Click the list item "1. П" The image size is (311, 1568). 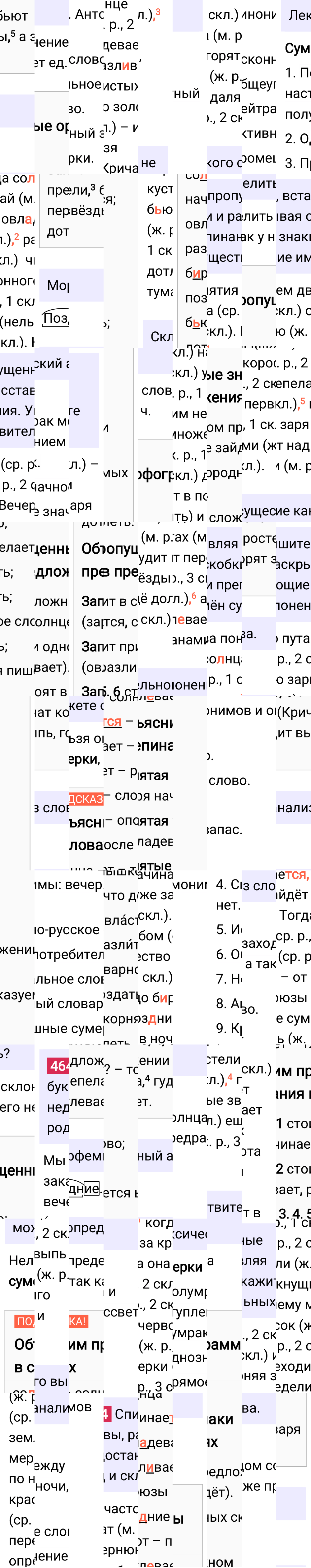tap(298, 72)
